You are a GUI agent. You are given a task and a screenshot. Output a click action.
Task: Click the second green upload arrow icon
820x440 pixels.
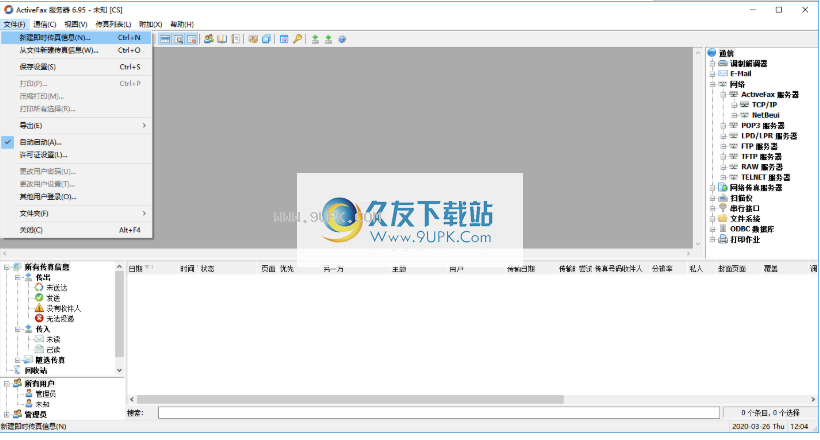[x=328, y=39]
